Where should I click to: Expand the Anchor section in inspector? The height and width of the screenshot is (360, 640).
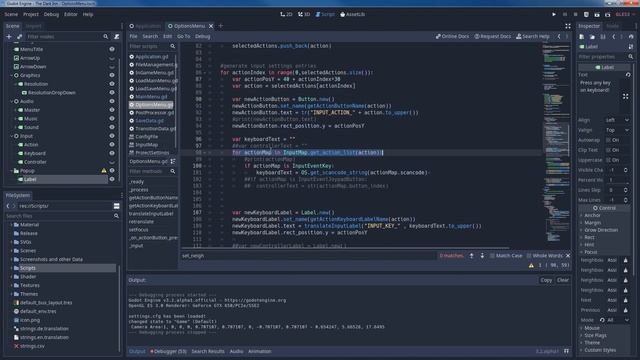coord(592,215)
